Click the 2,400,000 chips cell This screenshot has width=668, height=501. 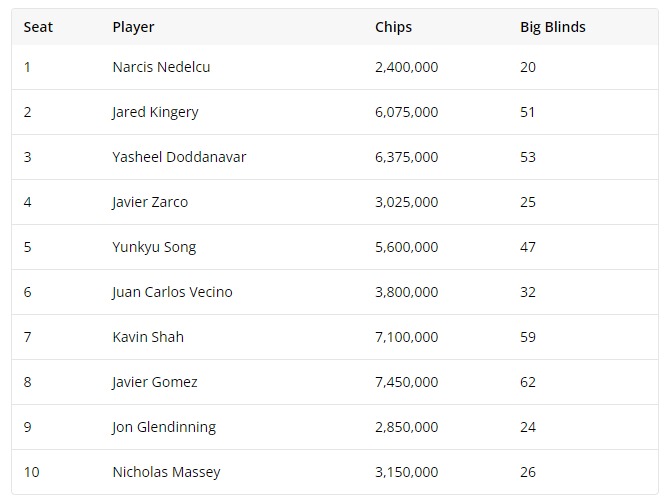406,67
